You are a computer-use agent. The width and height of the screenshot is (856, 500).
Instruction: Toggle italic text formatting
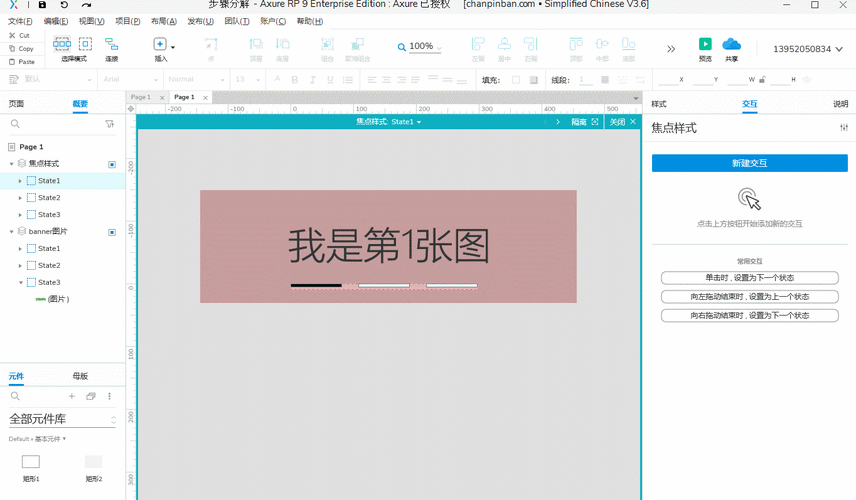click(x=312, y=80)
